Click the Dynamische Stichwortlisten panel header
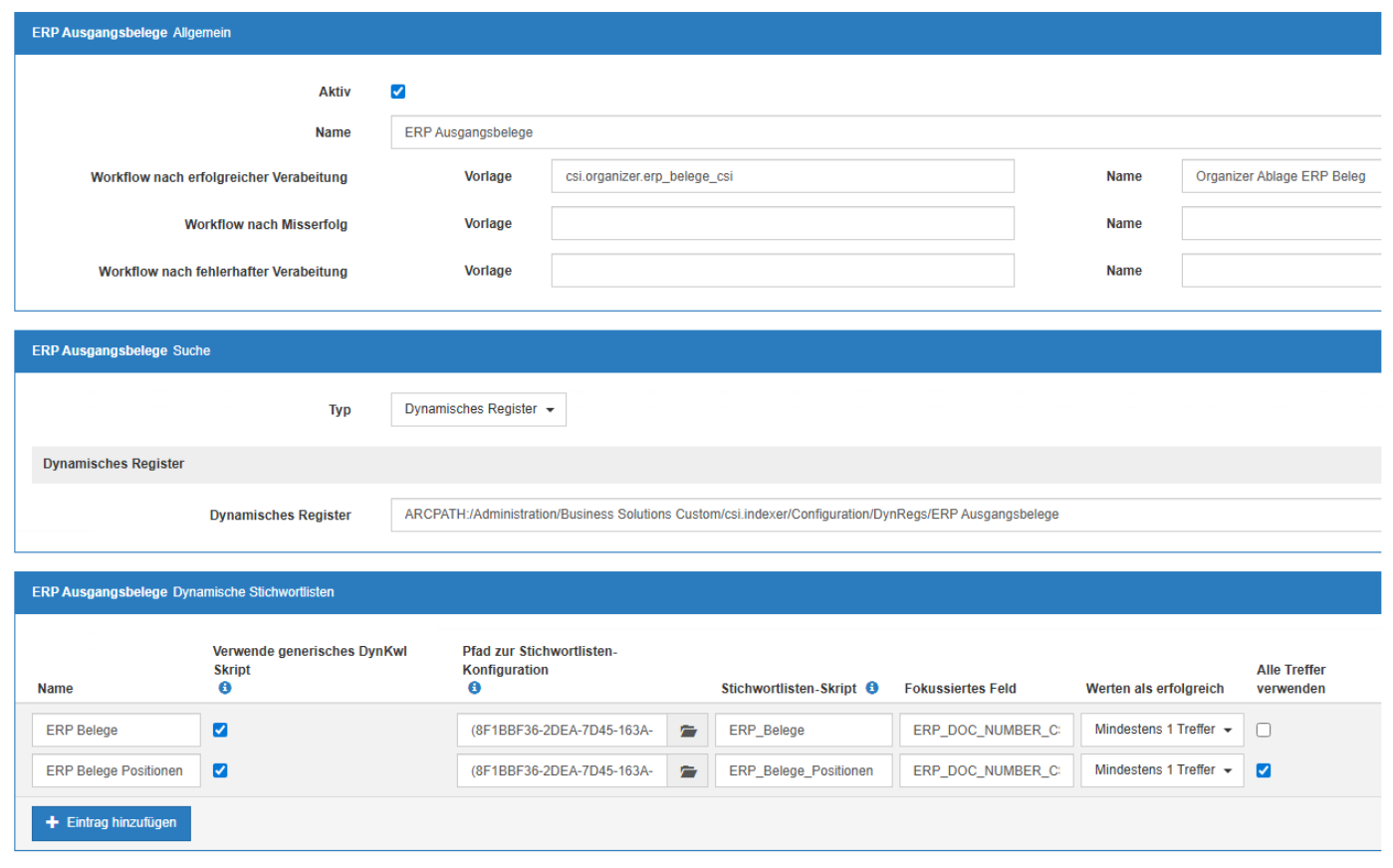The image size is (1393, 868). (698, 592)
